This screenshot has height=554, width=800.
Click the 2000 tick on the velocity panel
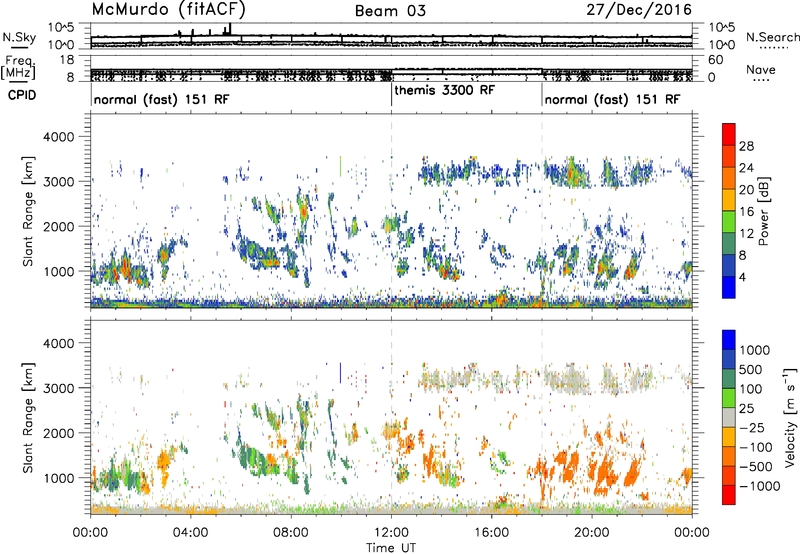61,433
